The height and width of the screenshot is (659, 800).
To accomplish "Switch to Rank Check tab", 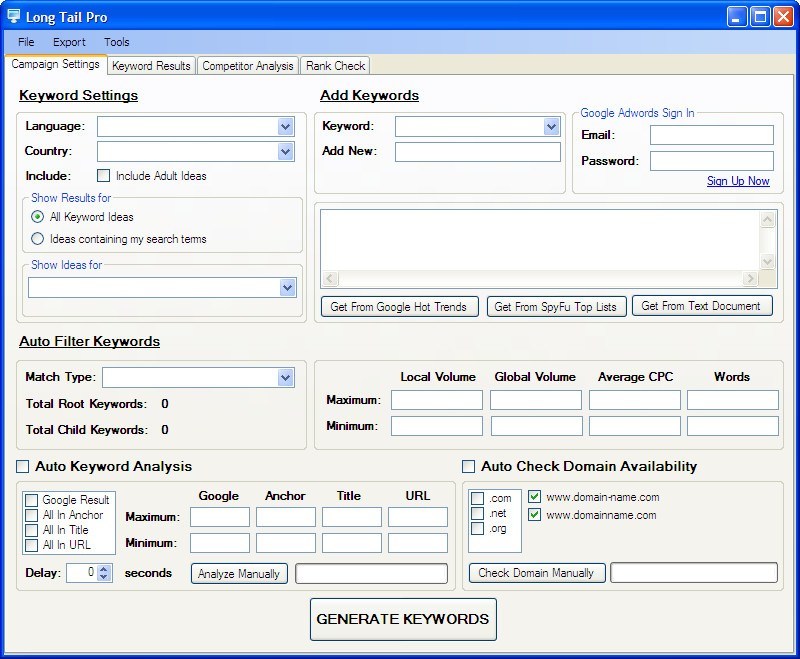I will (335, 66).
